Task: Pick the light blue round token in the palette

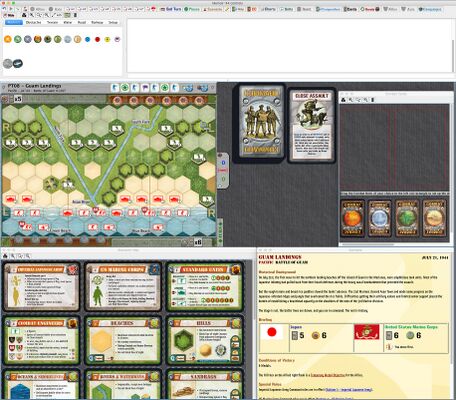Action: pyautogui.click(x=68, y=39)
